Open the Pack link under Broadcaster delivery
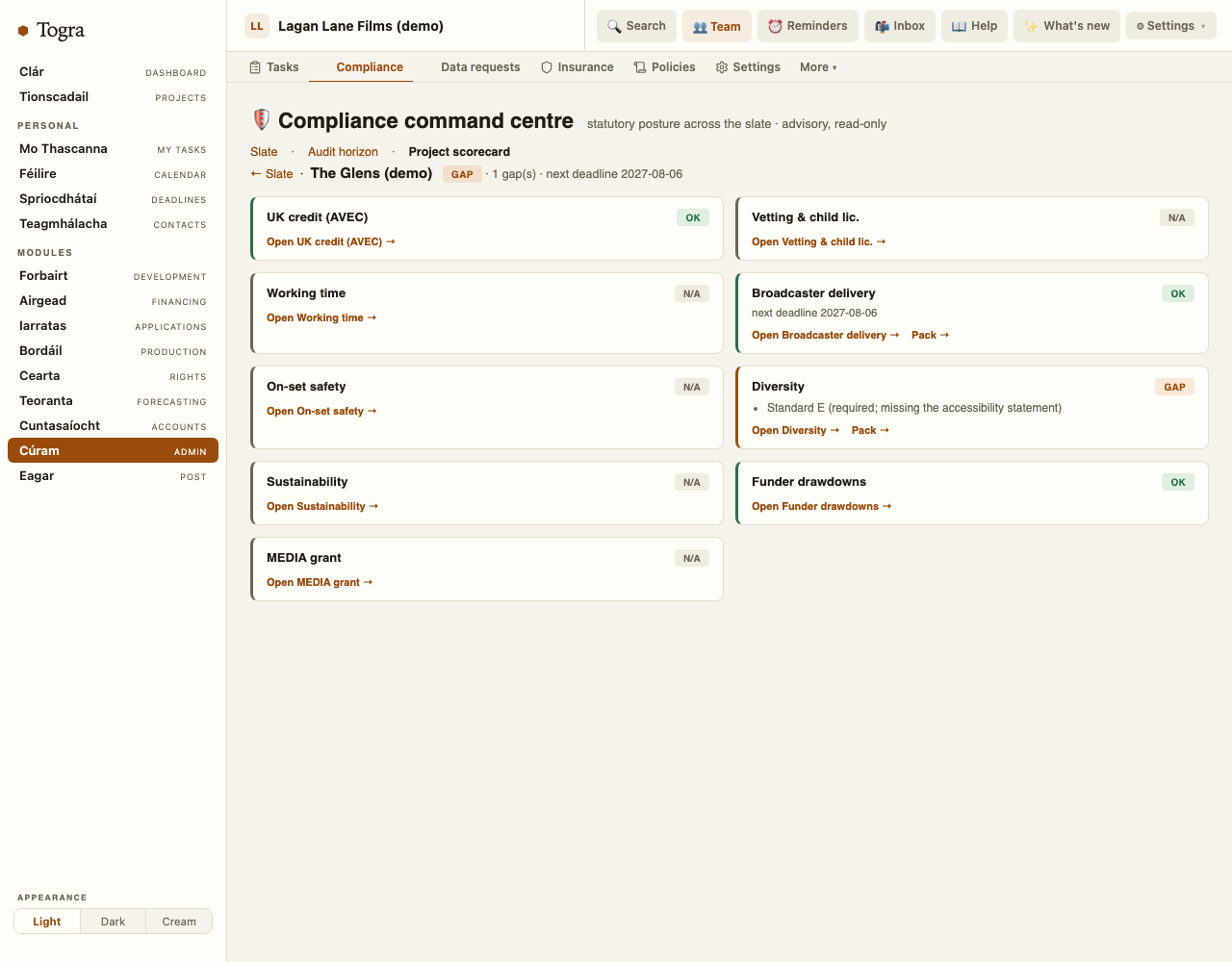 (x=931, y=335)
